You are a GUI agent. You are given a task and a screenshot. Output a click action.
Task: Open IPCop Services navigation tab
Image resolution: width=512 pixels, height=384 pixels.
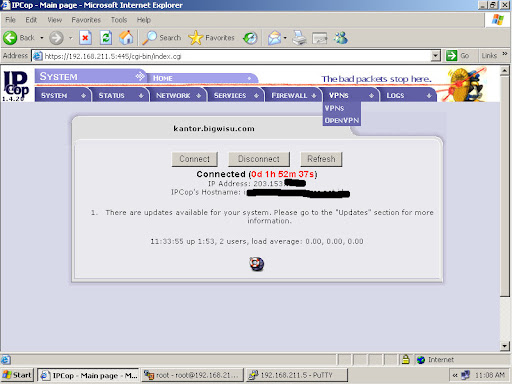coord(236,95)
